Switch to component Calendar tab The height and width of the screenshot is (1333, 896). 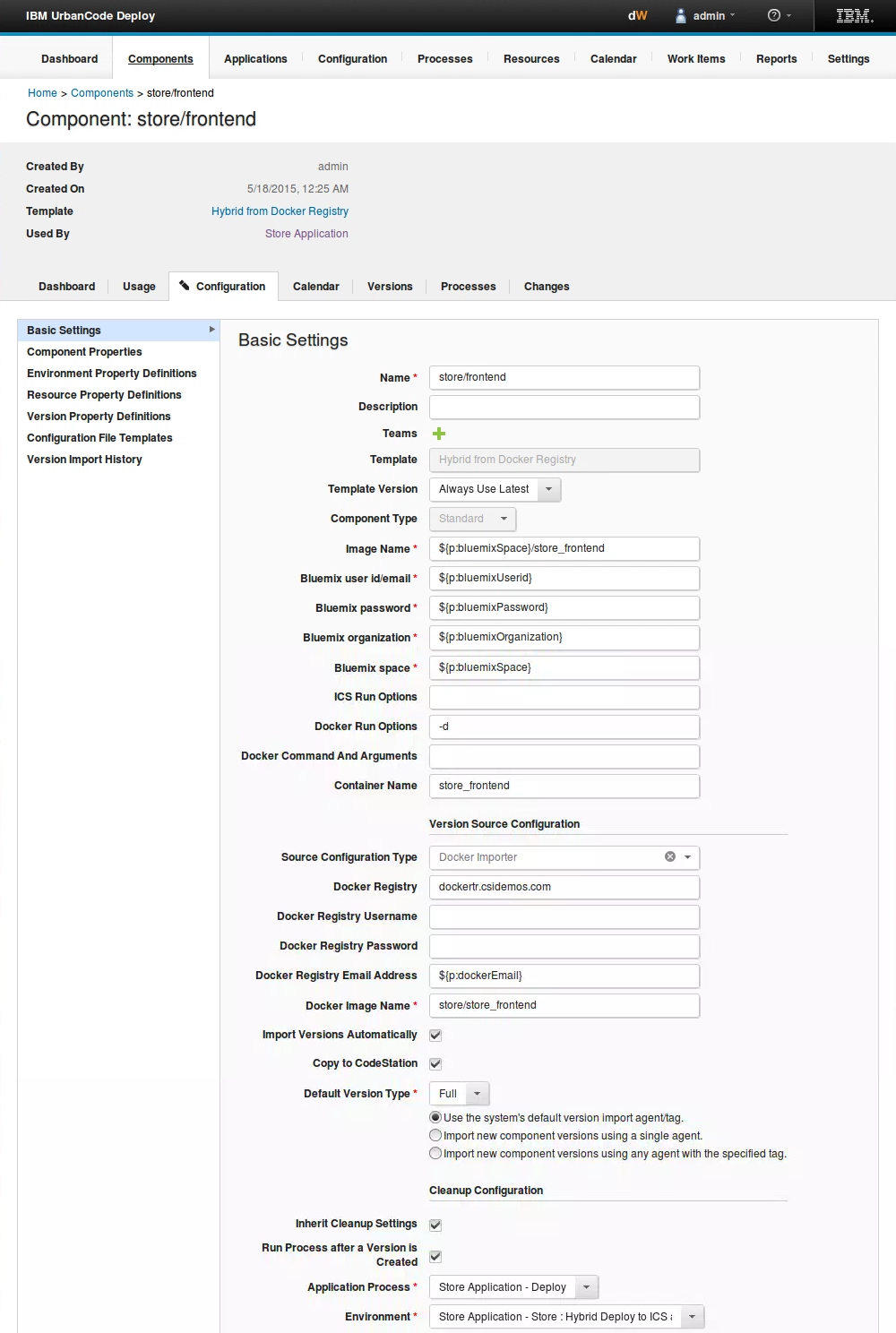click(x=316, y=287)
